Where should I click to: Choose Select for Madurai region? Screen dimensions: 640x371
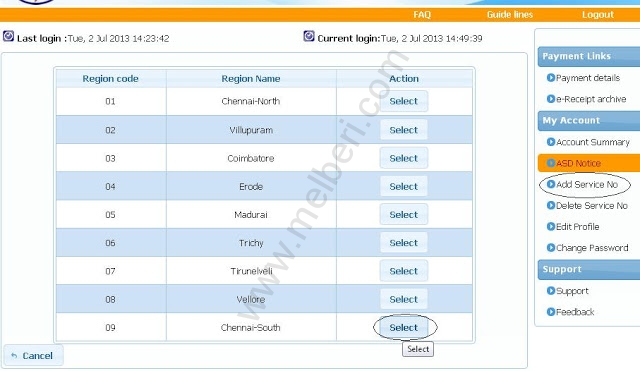(x=404, y=215)
